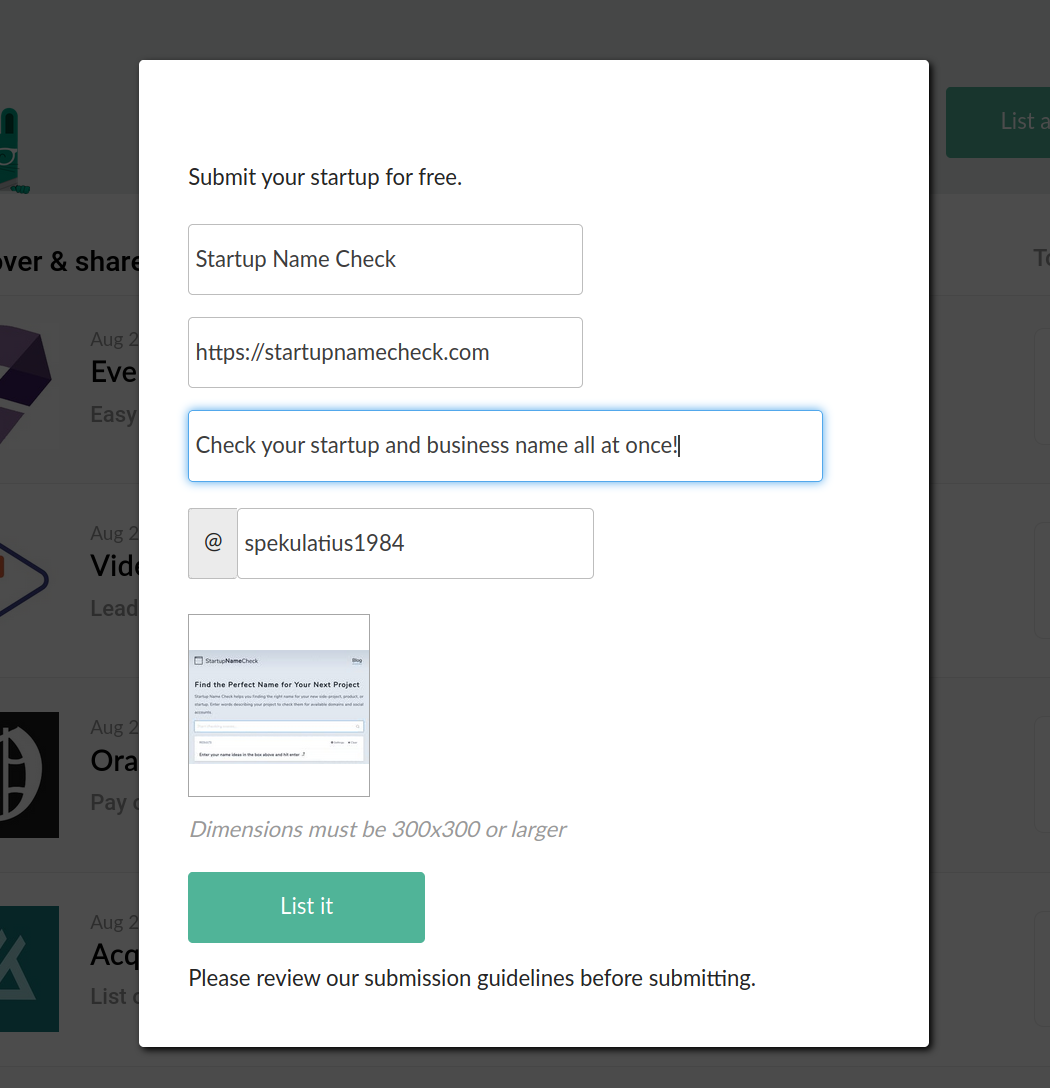Click the tagline description input field
The image size is (1050, 1088).
[x=505, y=445]
